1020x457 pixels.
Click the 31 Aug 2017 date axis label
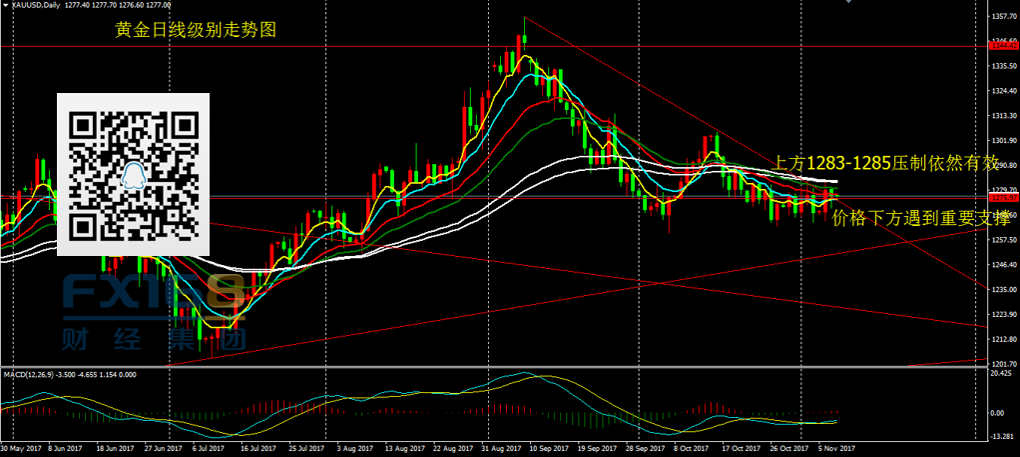coord(499,448)
